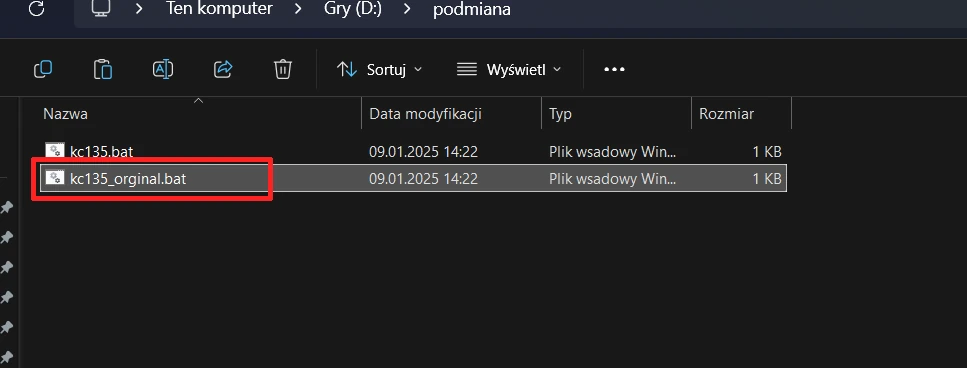This screenshot has width=967, height=368.
Task: Go to Gry (D:) breadcrumb
Action: 353,10
